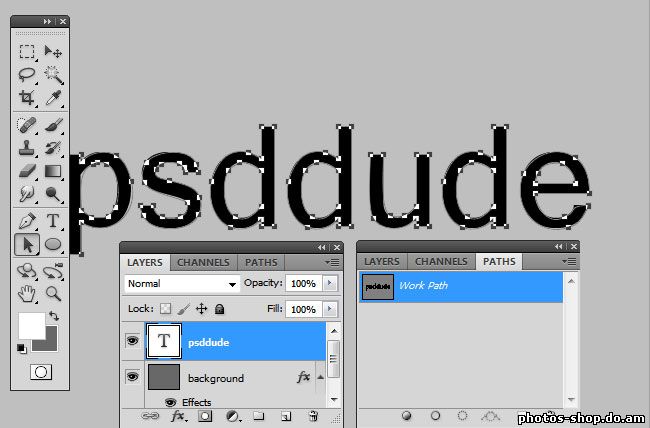Hide the psddude text layer

(x=133, y=341)
